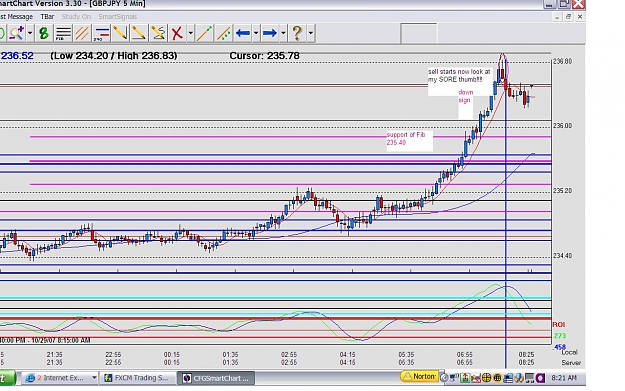Restore the inner chart window

coord(568,17)
